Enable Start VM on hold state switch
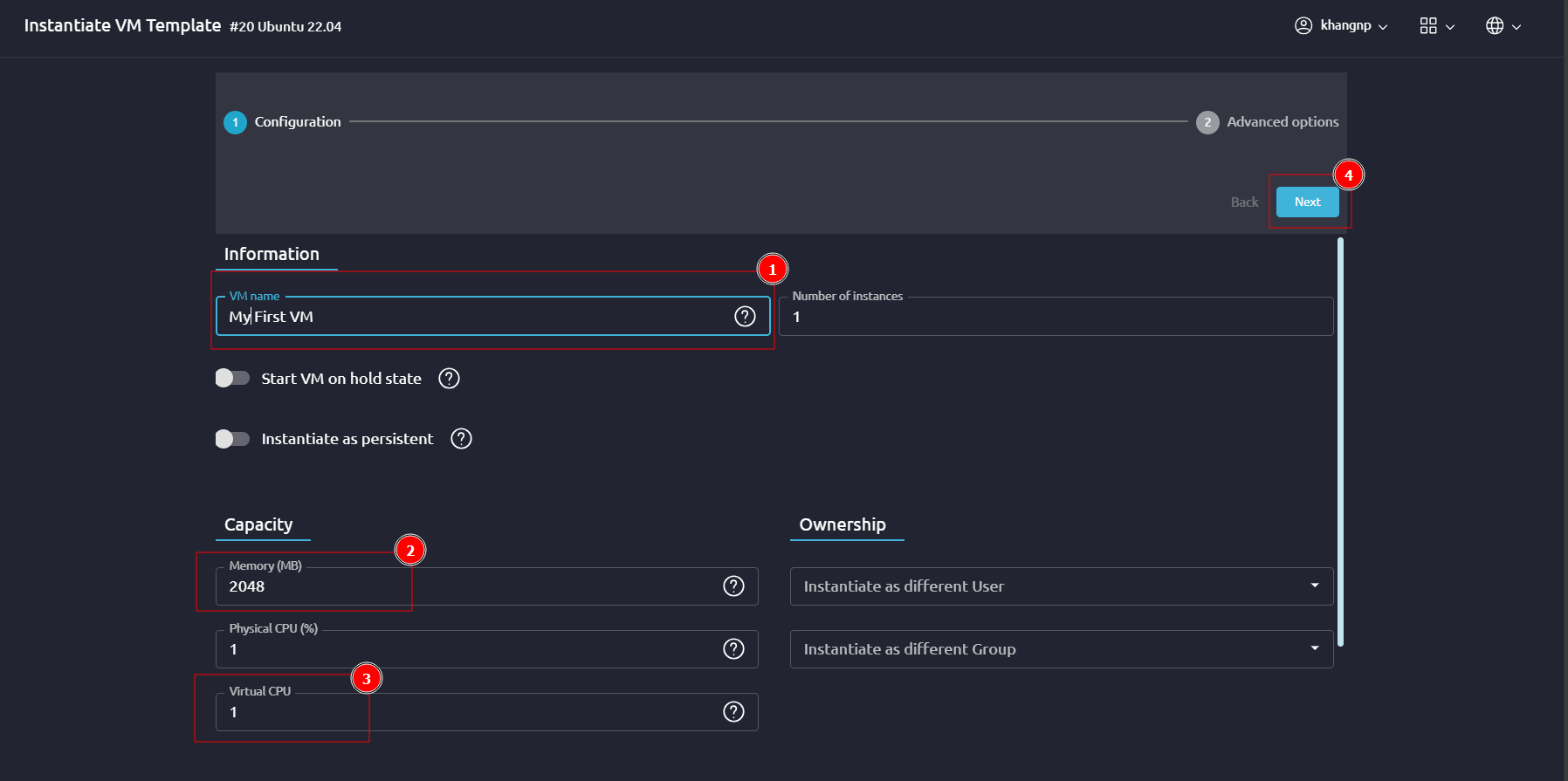The image size is (1568, 781). click(232, 379)
